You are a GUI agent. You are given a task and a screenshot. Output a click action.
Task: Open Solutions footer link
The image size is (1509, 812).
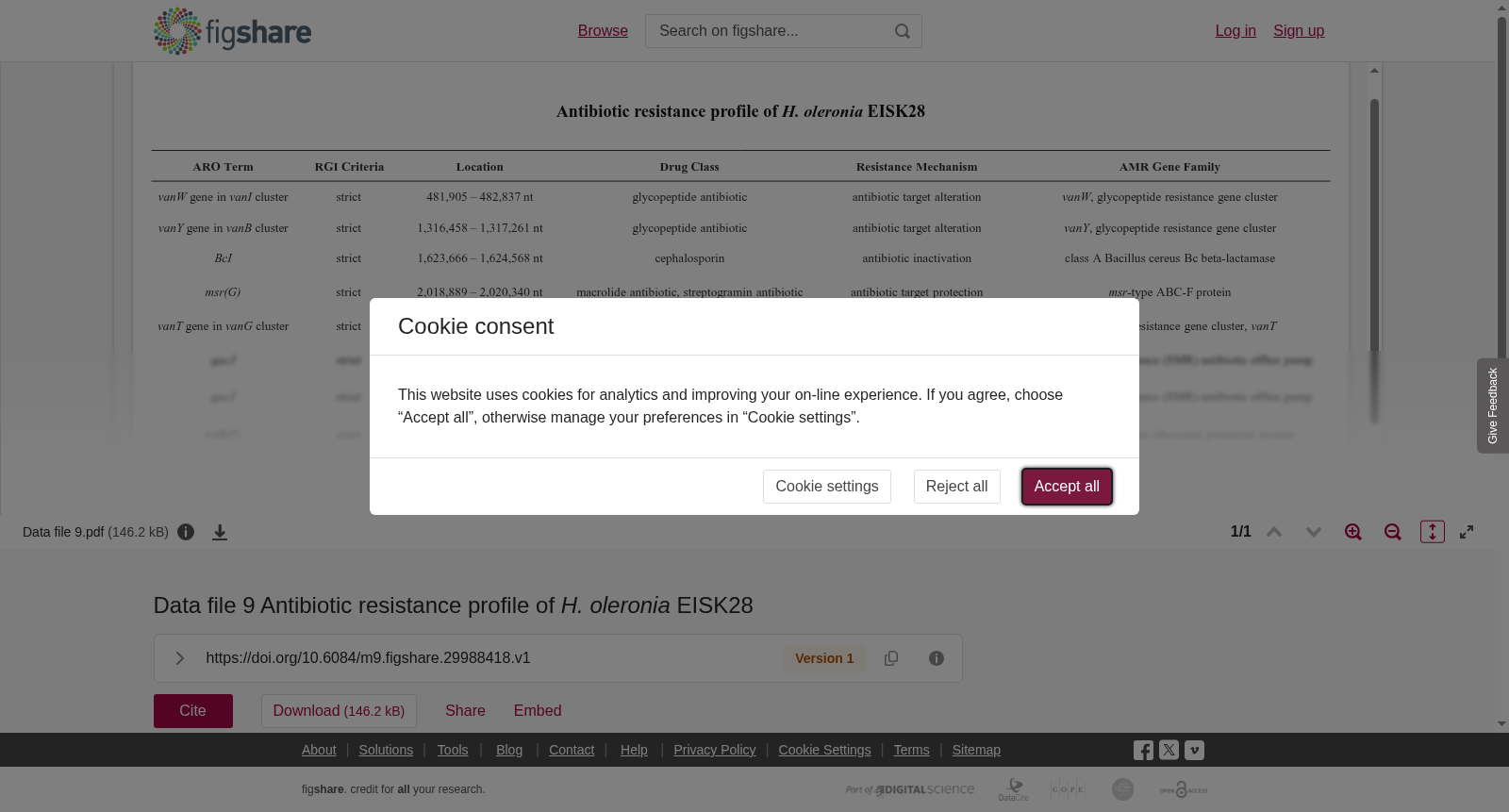[386, 750]
